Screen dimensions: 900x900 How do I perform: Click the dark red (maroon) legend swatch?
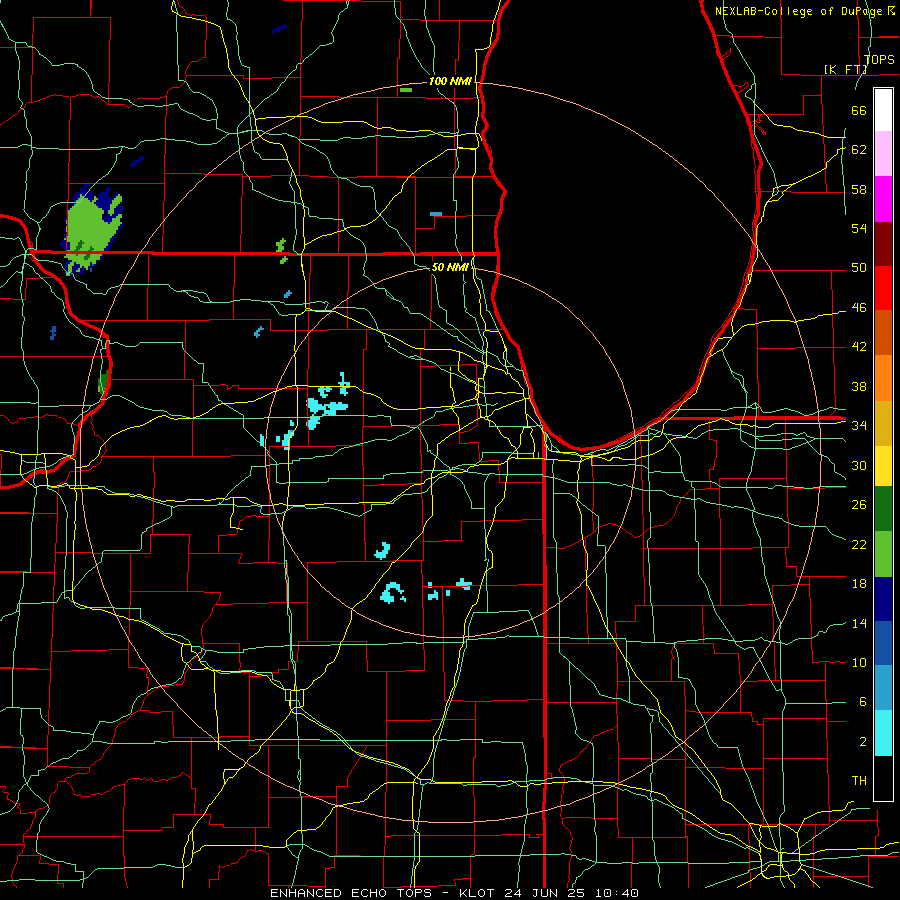[883, 243]
